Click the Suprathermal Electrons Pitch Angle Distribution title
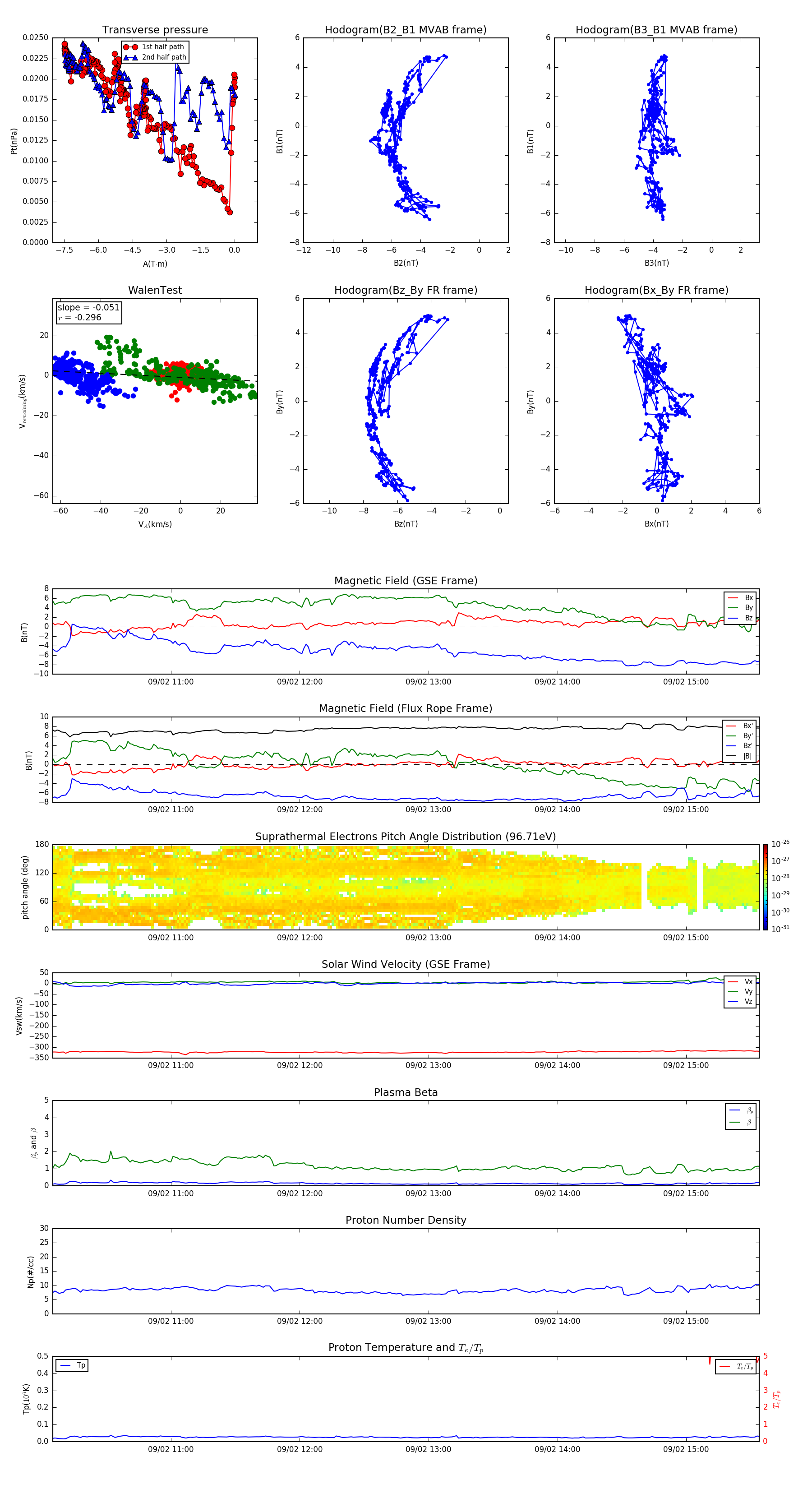This screenshot has width=812, height=1489. pos(406,837)
